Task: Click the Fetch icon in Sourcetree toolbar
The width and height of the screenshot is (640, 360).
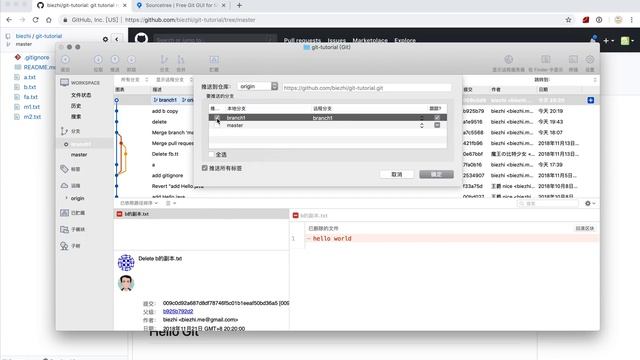Action: [131, 60]
